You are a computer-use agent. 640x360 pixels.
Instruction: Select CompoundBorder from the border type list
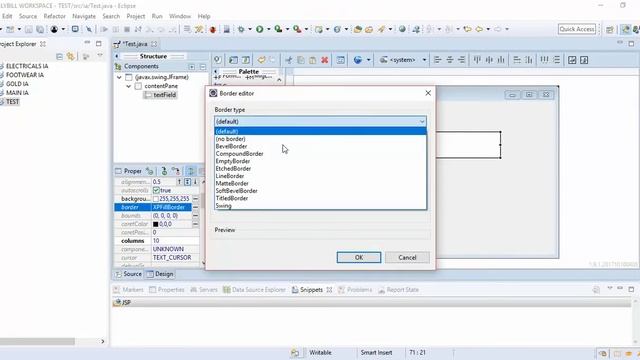320,154
